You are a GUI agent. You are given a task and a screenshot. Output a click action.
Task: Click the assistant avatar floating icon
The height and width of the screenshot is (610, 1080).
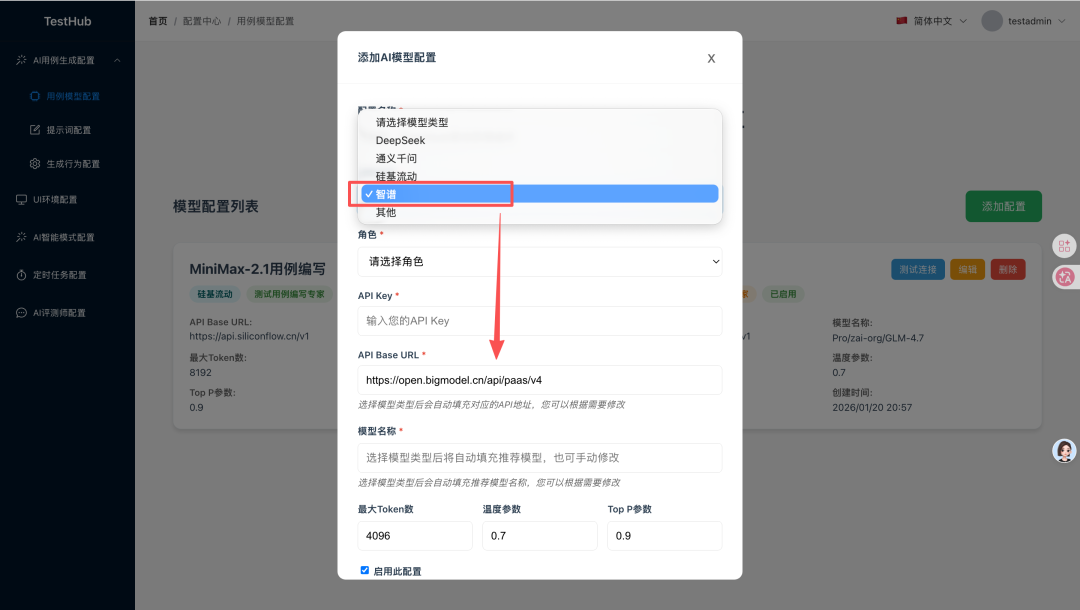click(x=1064, y=450)
